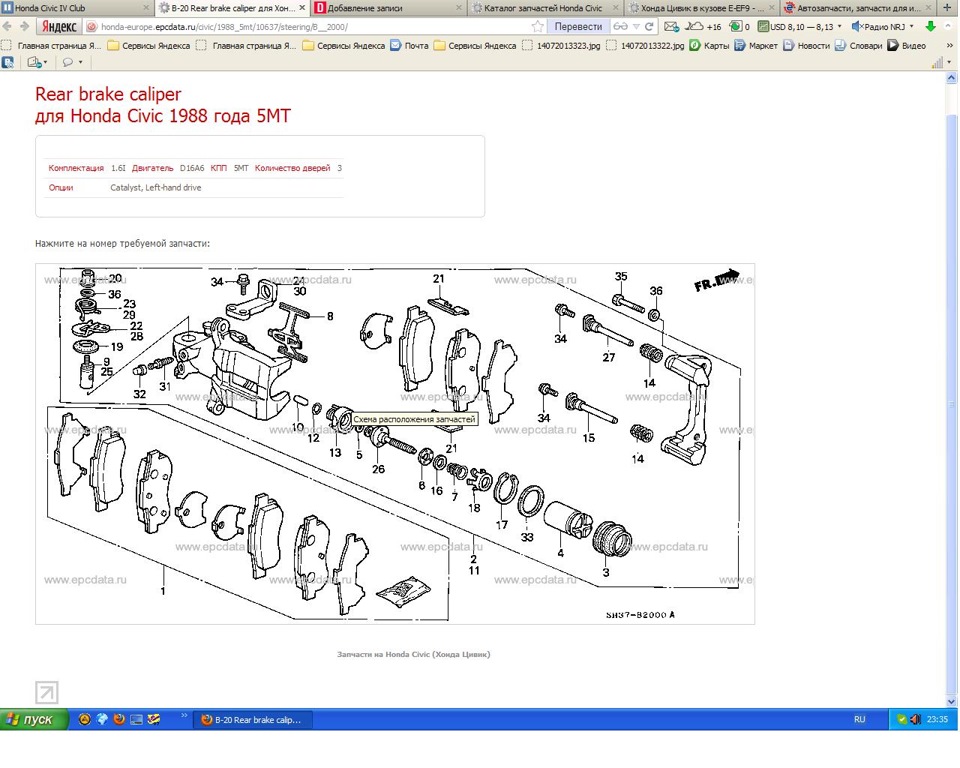960x768 pixels.
Task: Switch the RU language indicator
Action: [860, 720]
